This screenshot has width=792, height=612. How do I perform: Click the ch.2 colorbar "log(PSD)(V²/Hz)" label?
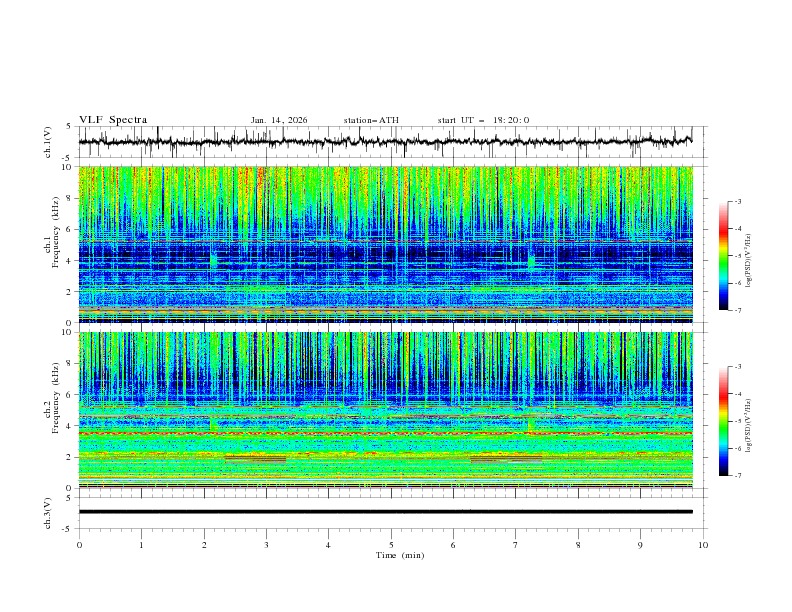click(x=749, y=426)
